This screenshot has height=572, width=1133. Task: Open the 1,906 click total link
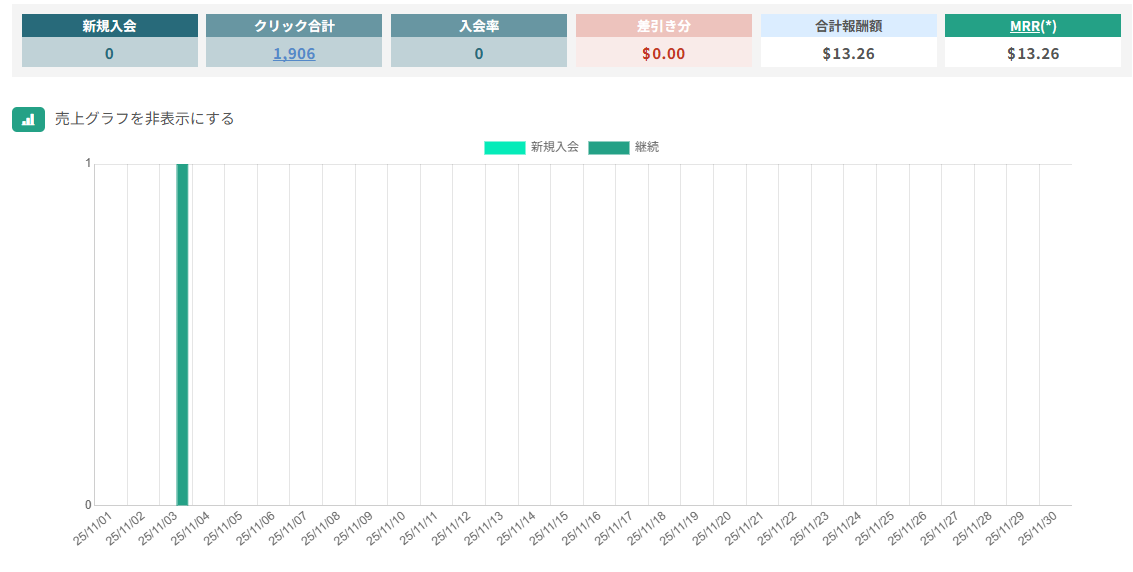click(x=294, y=54)
